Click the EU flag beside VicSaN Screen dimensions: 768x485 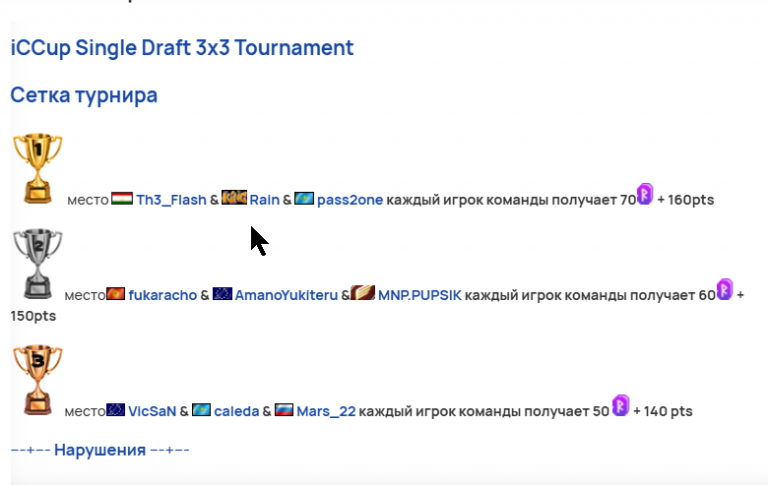[116, 409]
